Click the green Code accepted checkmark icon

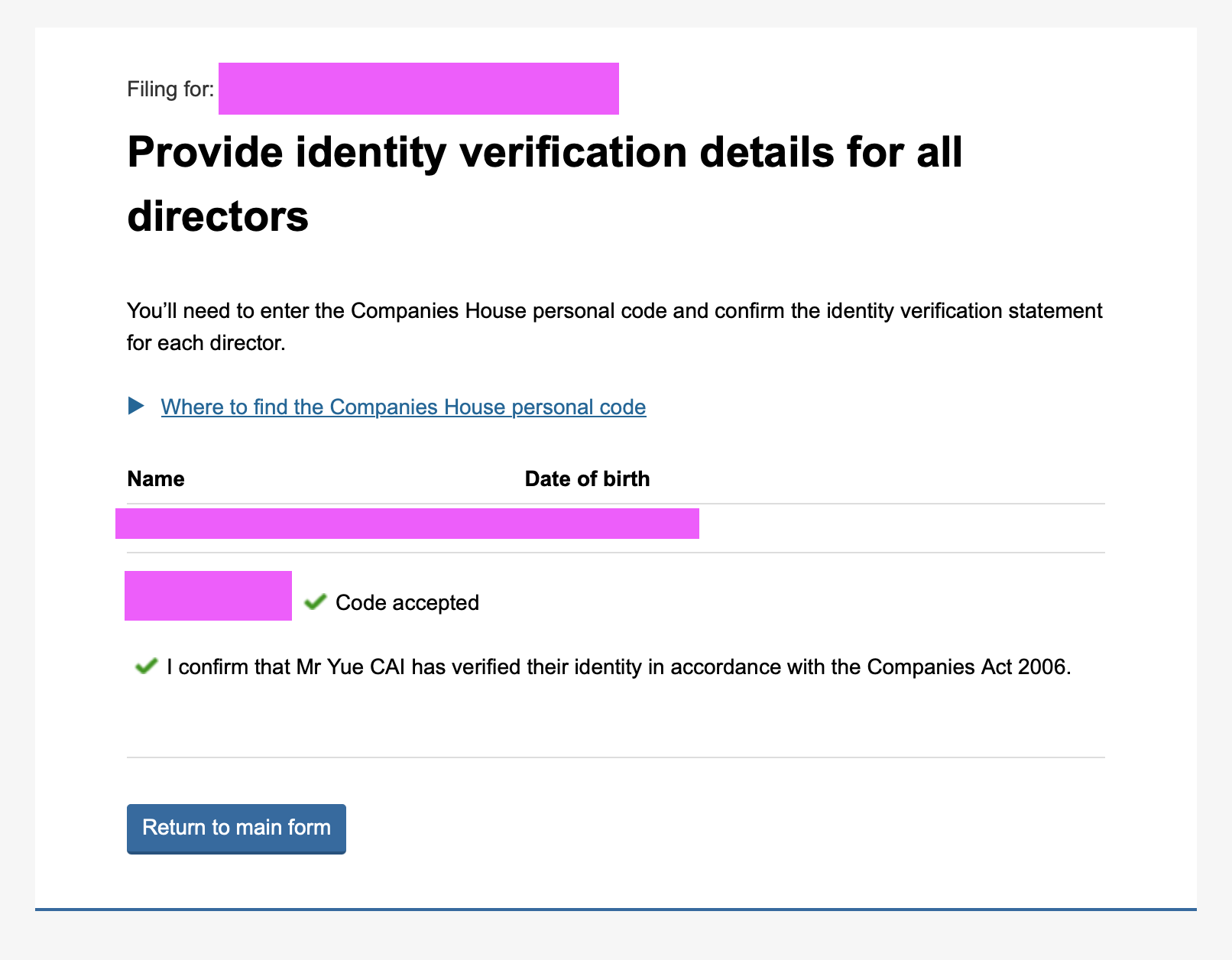click(x=315, y=602)
